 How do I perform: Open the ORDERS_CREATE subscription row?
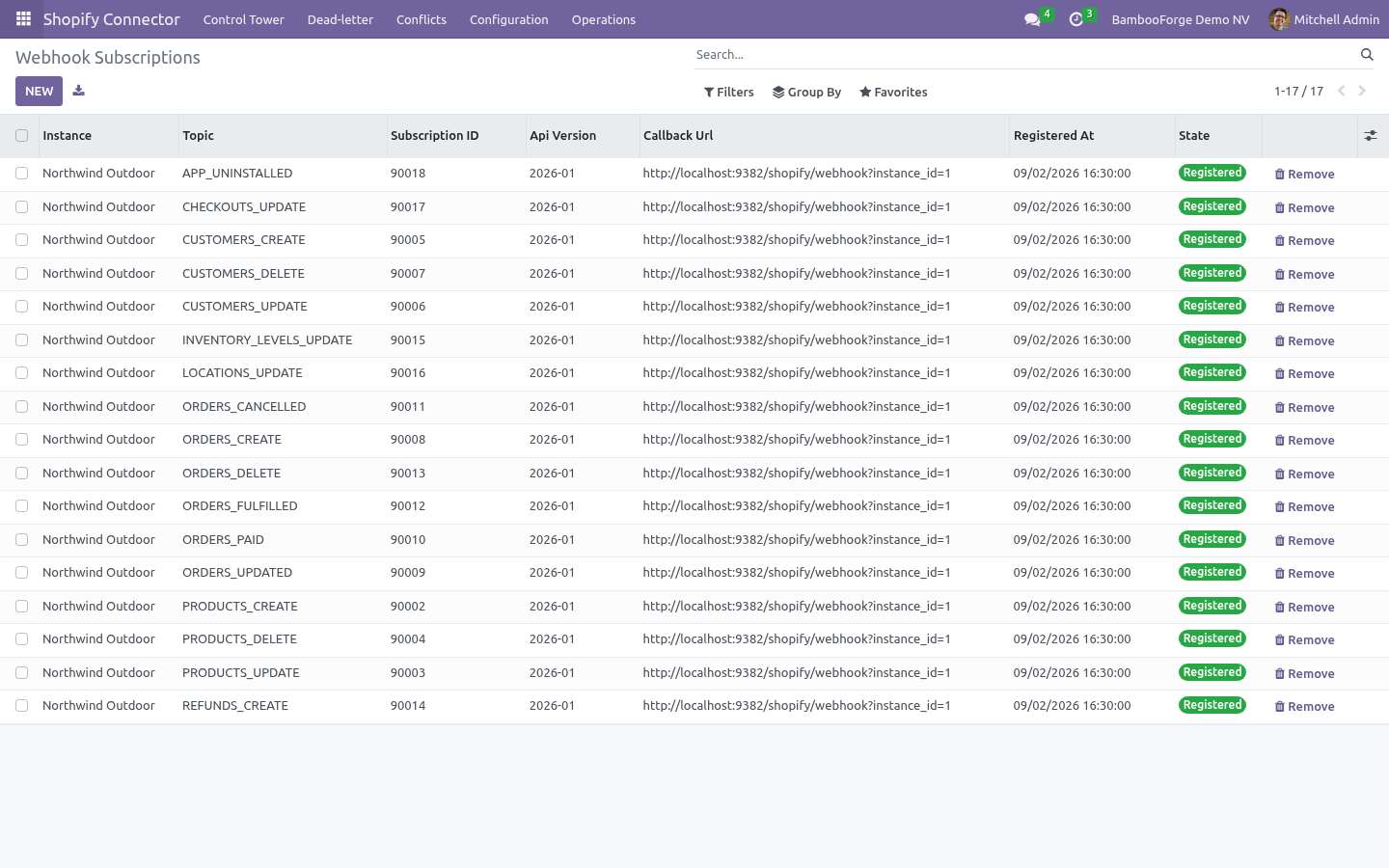pos(694,440)
